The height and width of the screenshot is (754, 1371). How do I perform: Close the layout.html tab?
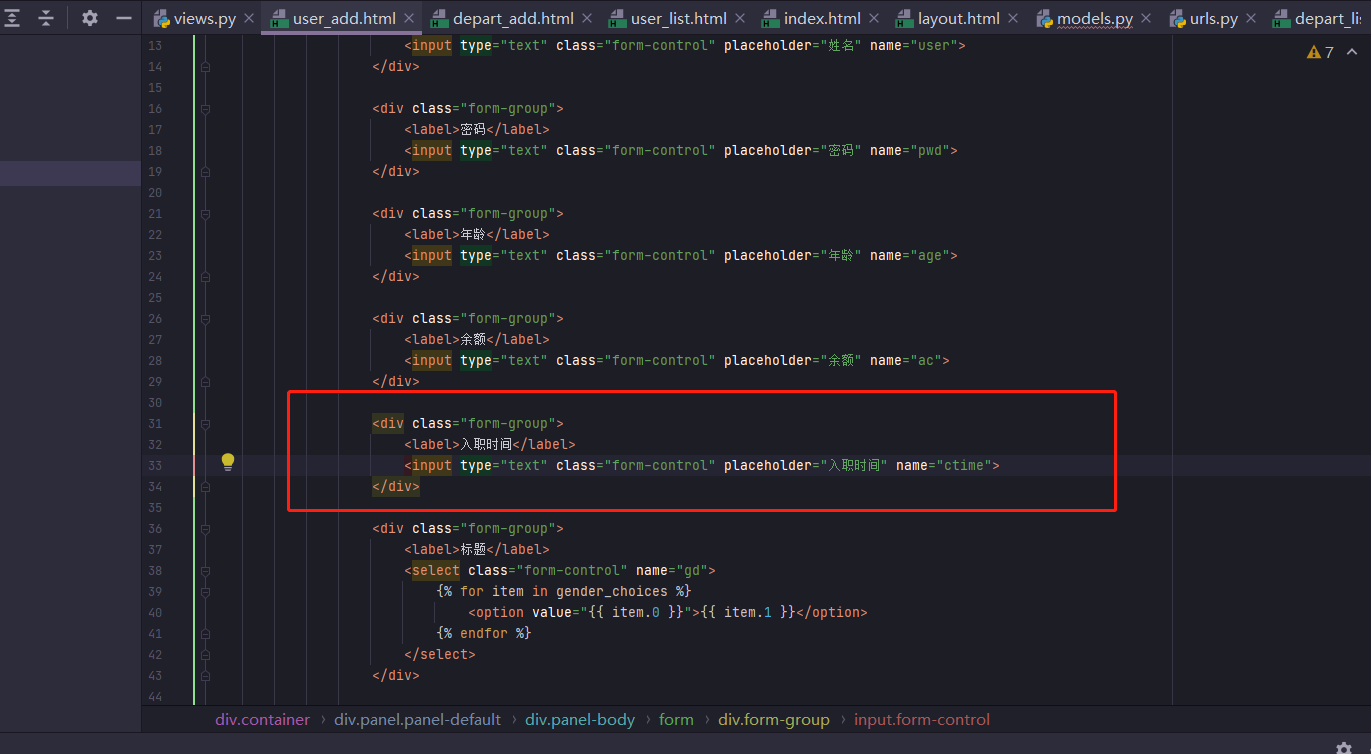1012,18
